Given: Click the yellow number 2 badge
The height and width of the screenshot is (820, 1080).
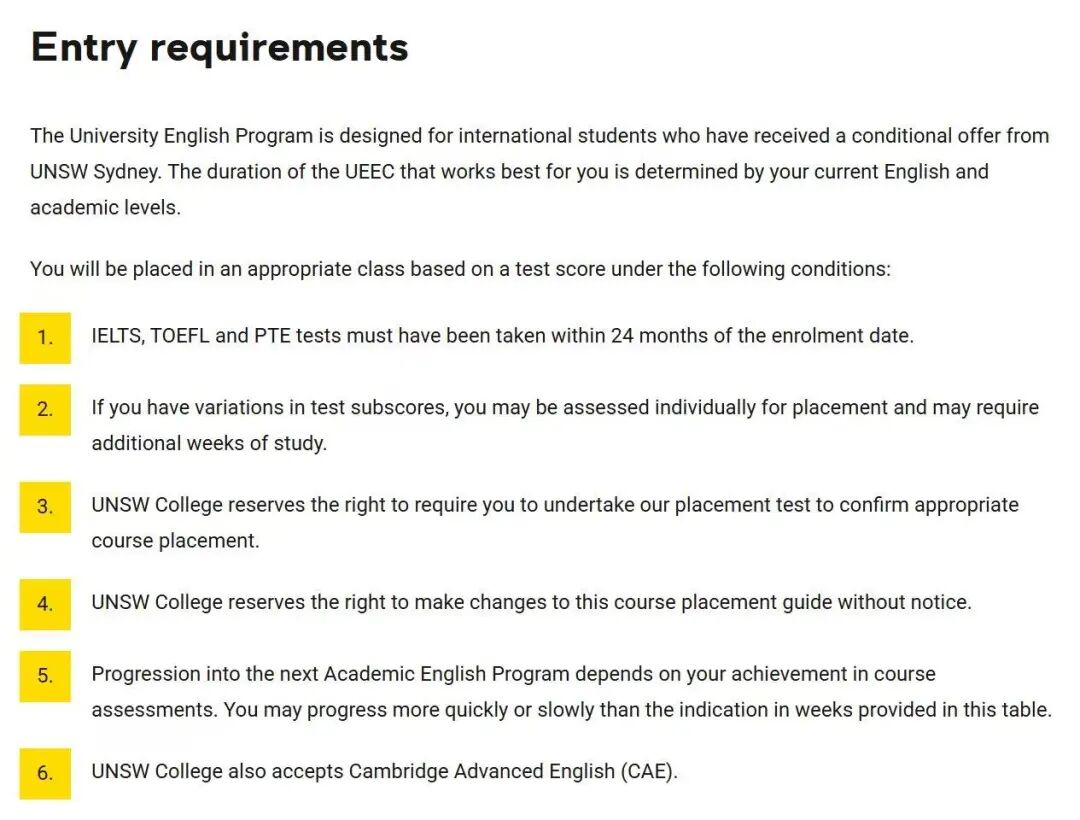Looking at the screenshot, I should (45, 409).
